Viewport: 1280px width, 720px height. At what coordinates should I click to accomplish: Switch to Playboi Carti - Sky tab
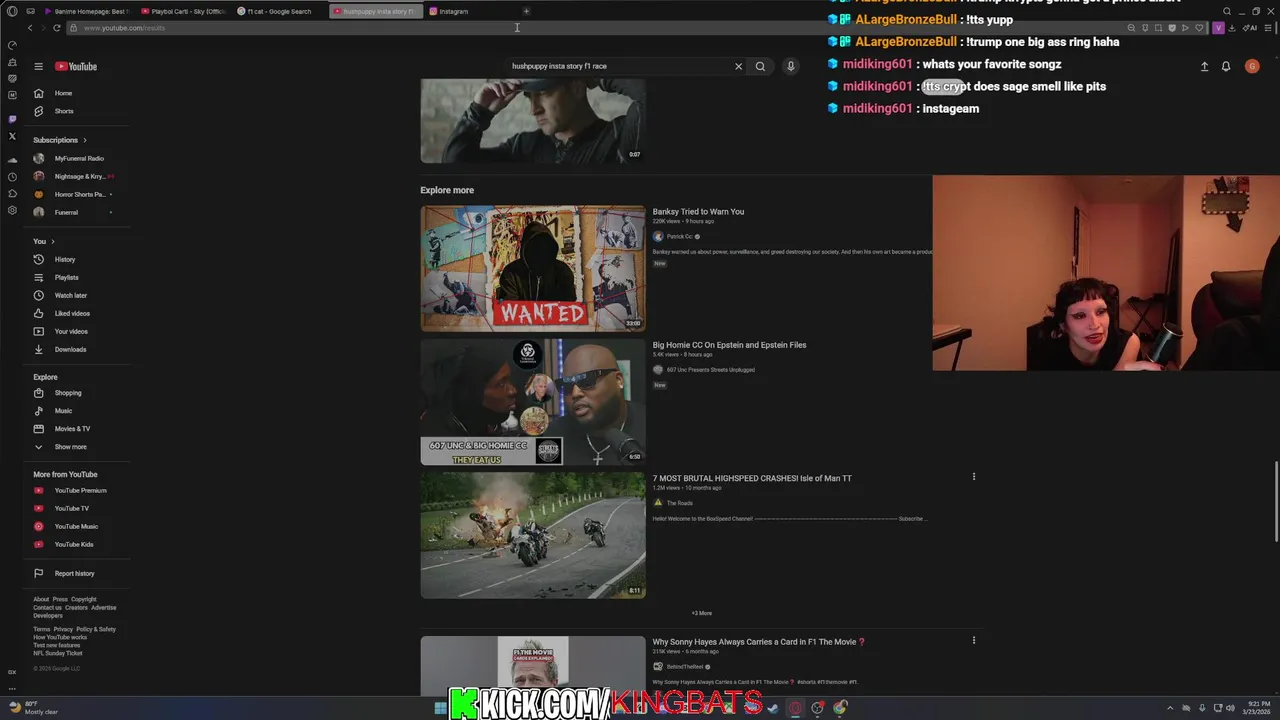click(x=183, y=11)
